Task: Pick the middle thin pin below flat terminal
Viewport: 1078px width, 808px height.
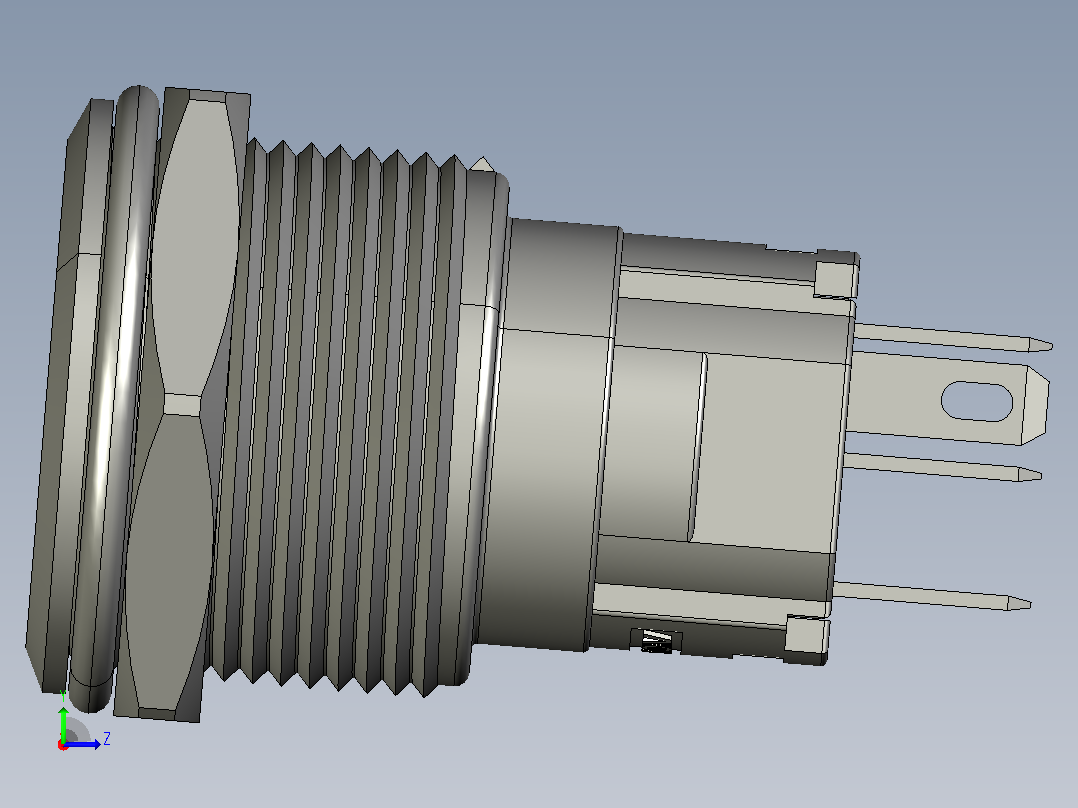Action: (942, 466)
